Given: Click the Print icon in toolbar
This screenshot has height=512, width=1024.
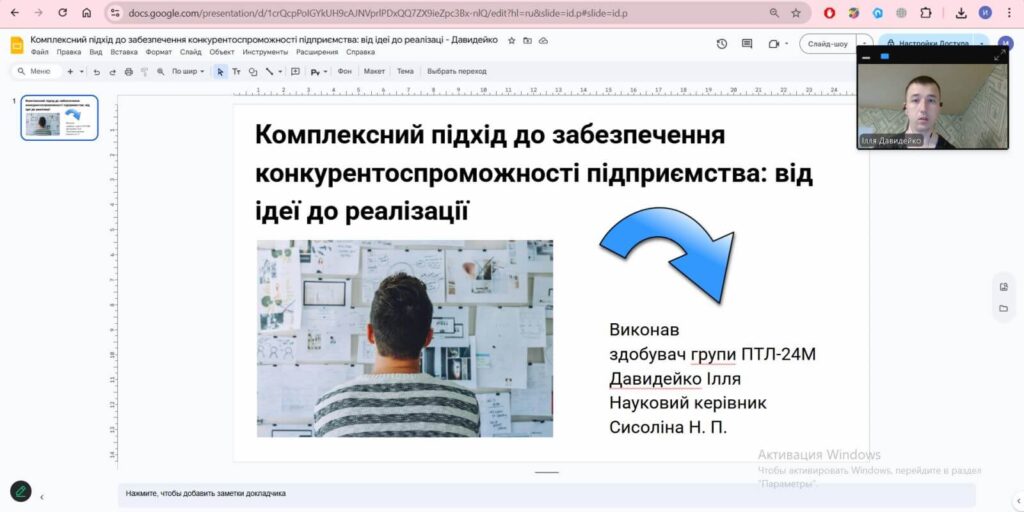Looking at the screenshot, I should click(x=128, y=71).
